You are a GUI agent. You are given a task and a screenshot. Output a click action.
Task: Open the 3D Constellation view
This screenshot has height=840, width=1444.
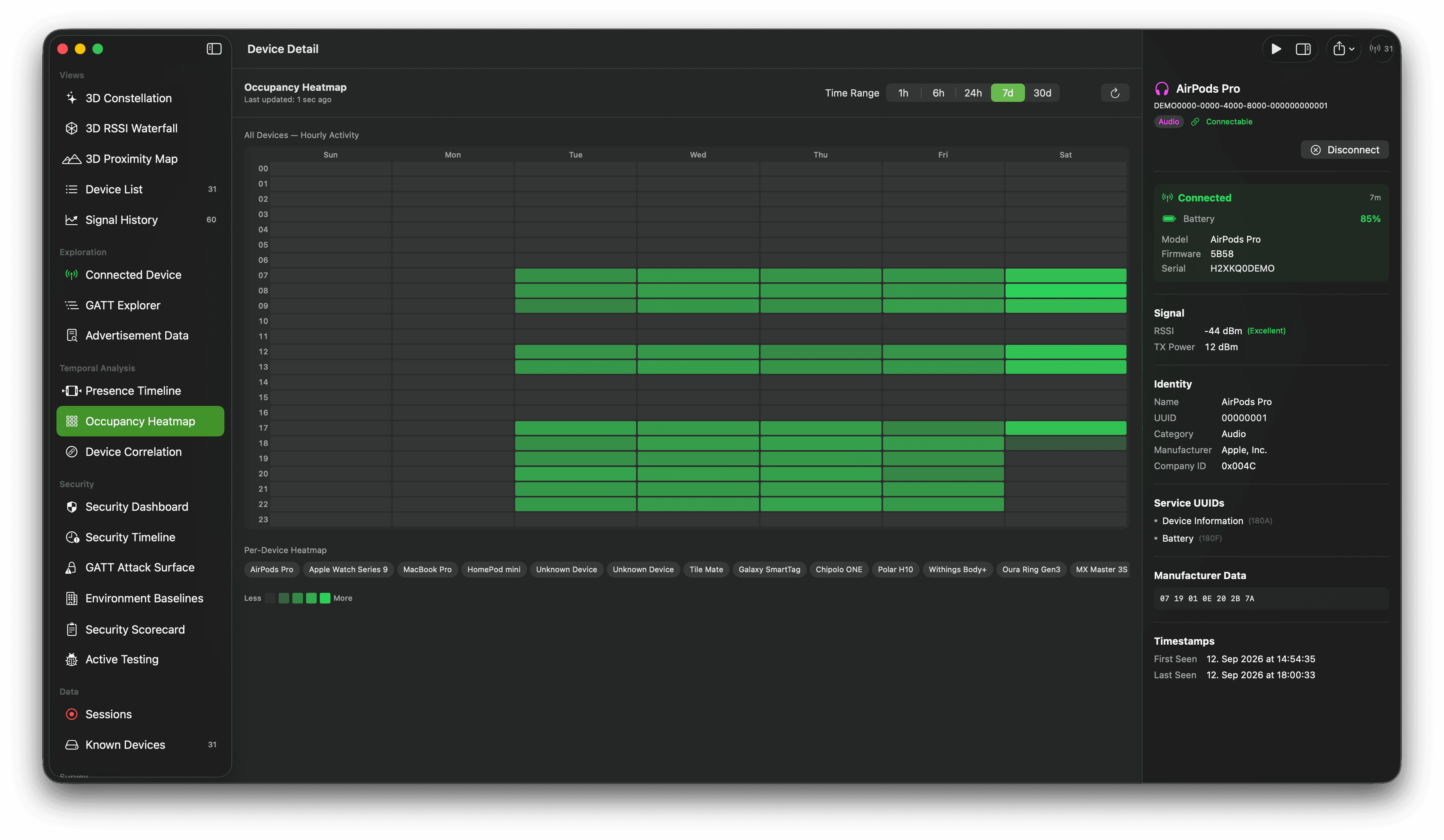pyautogui.click(x=140, y=98)
